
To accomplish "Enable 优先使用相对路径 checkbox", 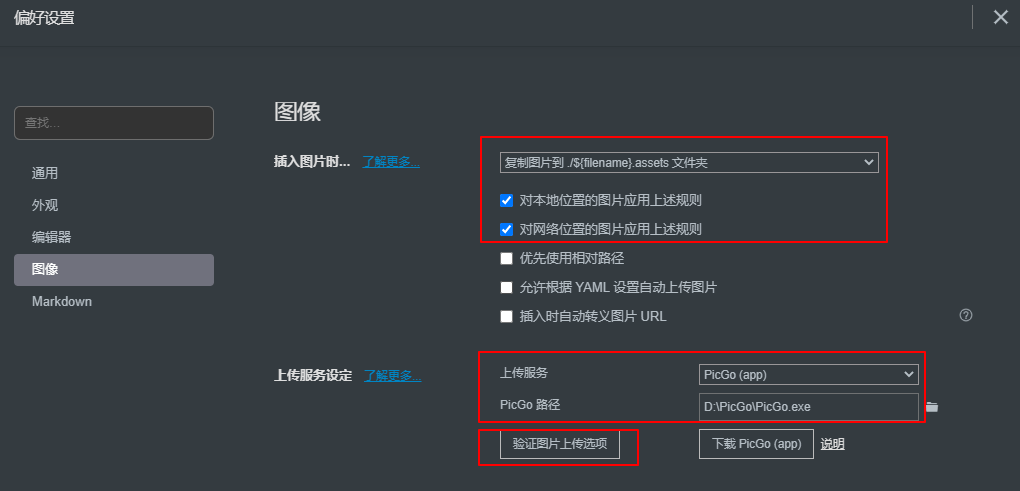I will (x=507, y=258).
